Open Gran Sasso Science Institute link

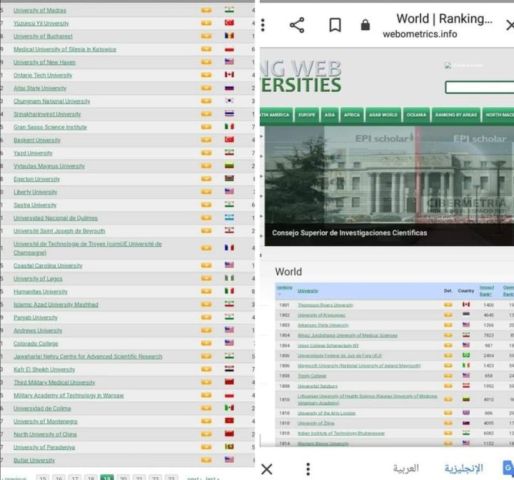[50, 127]
